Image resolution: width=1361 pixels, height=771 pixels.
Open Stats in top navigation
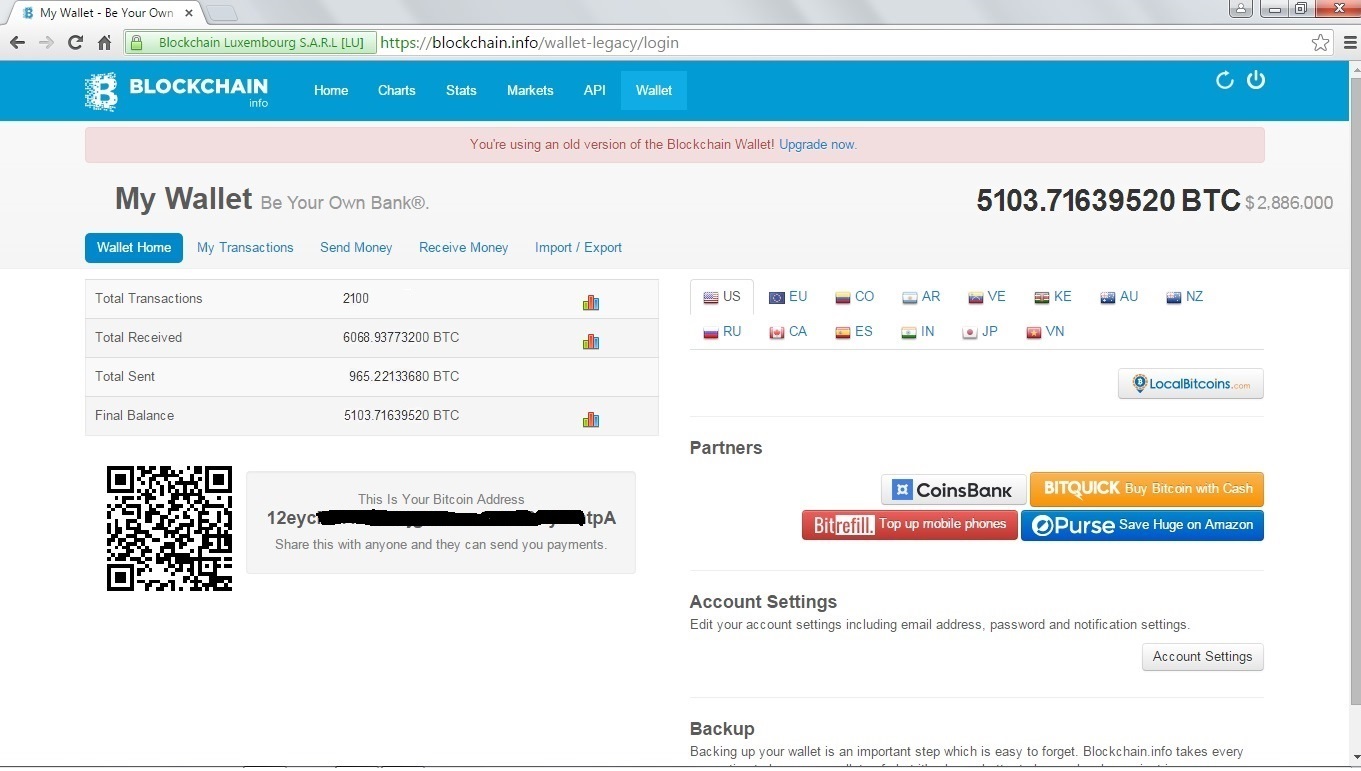click(x=461, y=90)
